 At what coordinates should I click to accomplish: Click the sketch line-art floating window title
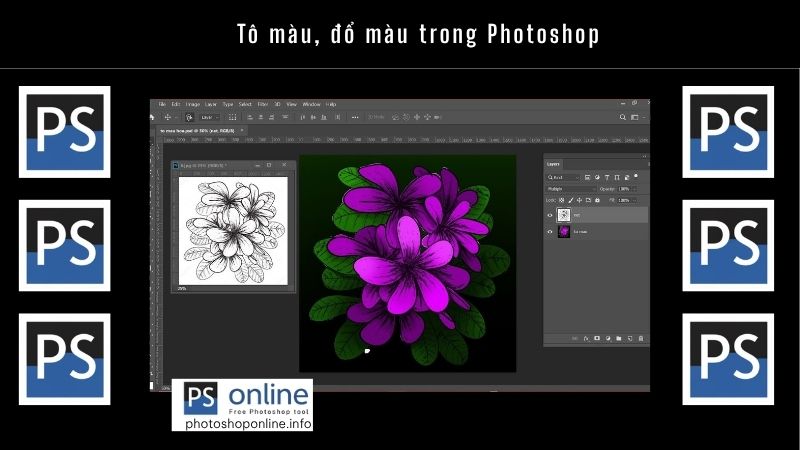click(x=204, y=165)
